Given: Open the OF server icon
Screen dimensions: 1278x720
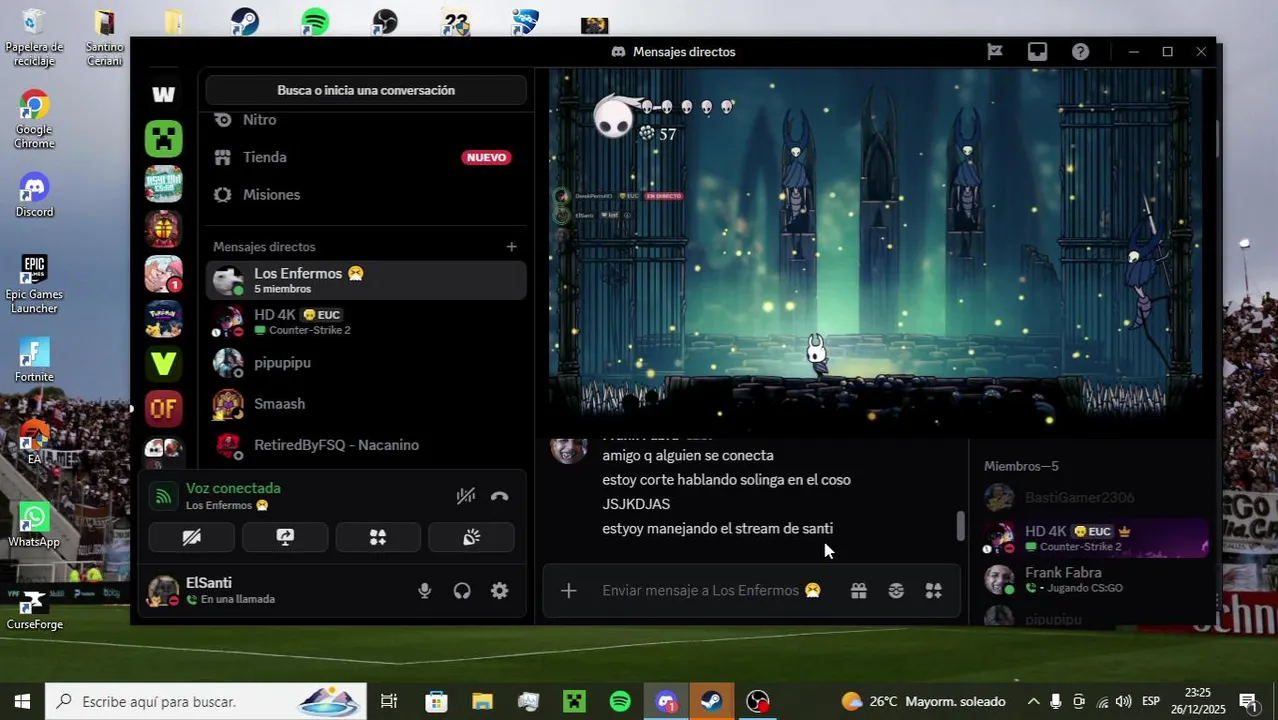Looking at the screenshot, I should [x=164, y=408].
